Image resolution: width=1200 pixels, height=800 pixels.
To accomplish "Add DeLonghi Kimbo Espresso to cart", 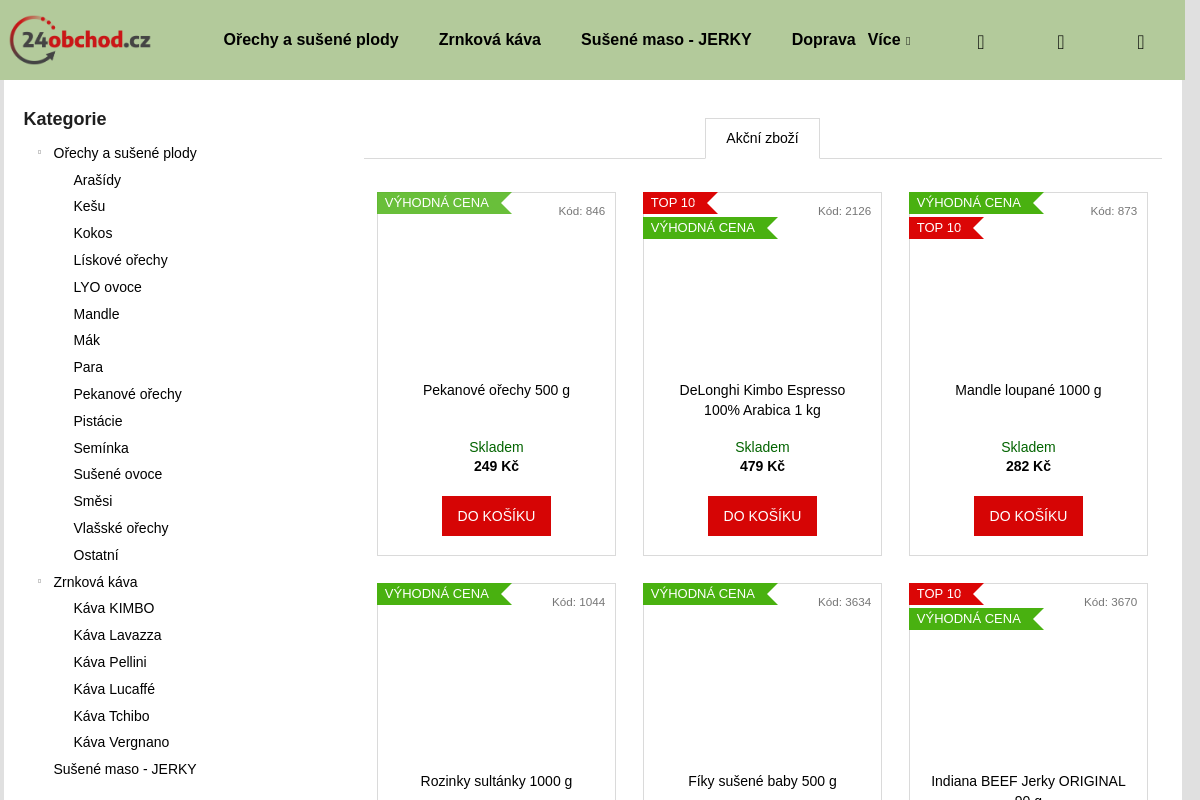I will (x=762, y=516).
